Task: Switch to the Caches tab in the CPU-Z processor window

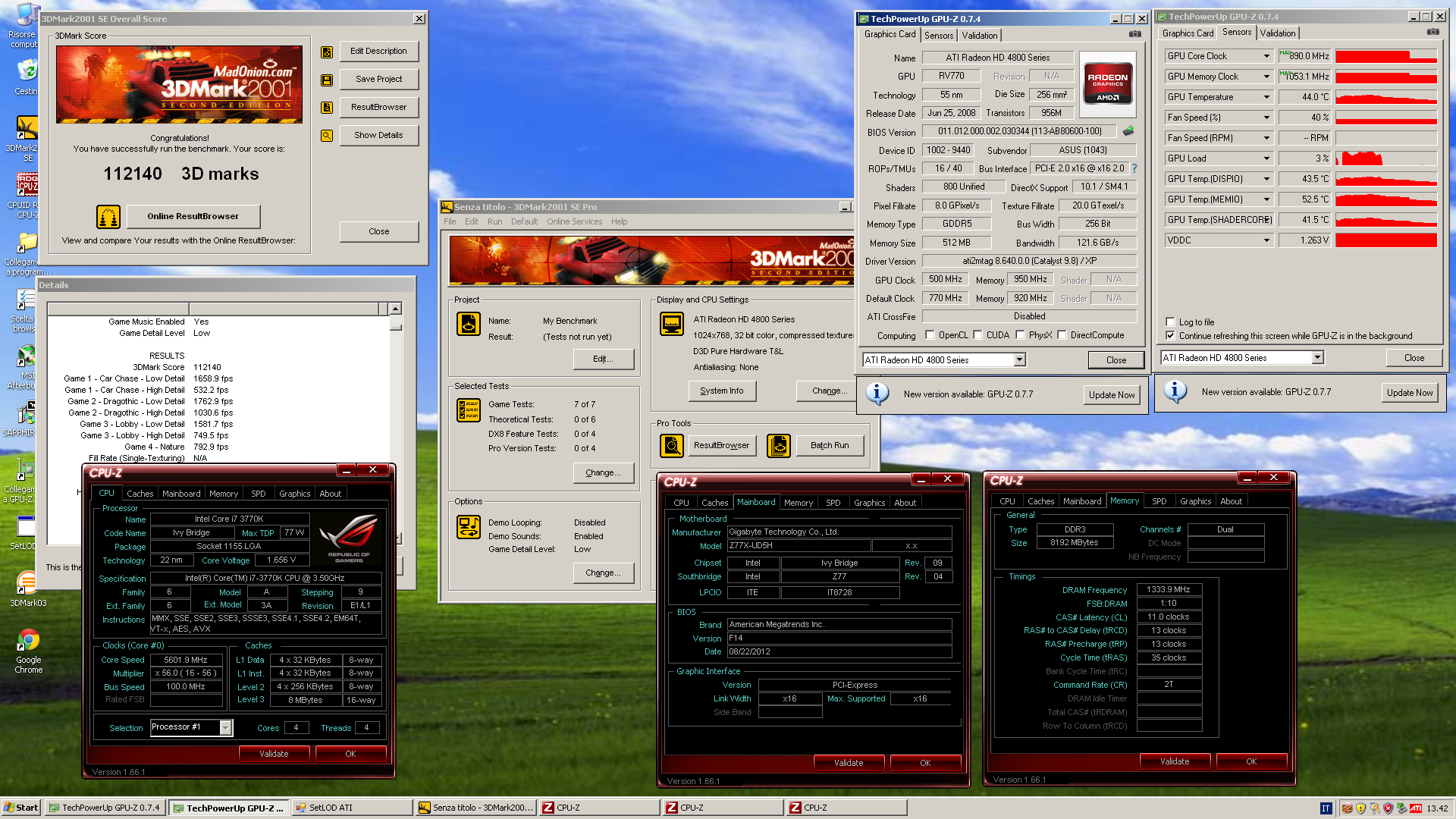Action: point(140,494)
